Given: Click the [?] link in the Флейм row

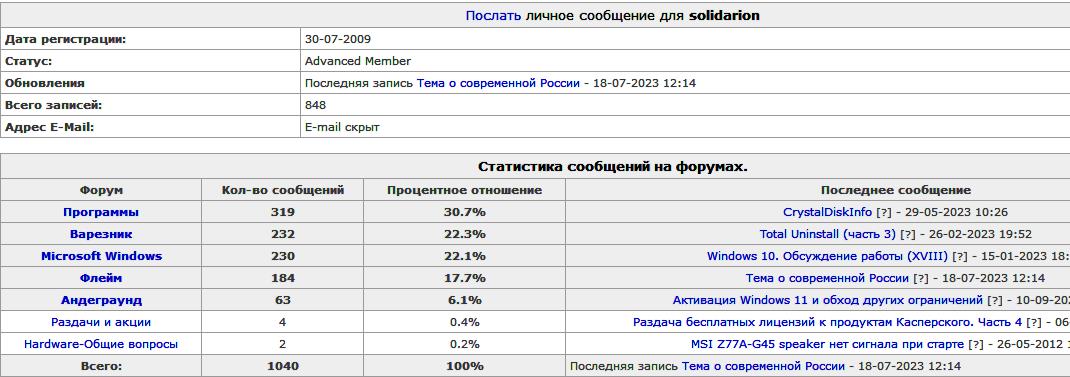Looking at the screenshot, I should pos(921,278).
